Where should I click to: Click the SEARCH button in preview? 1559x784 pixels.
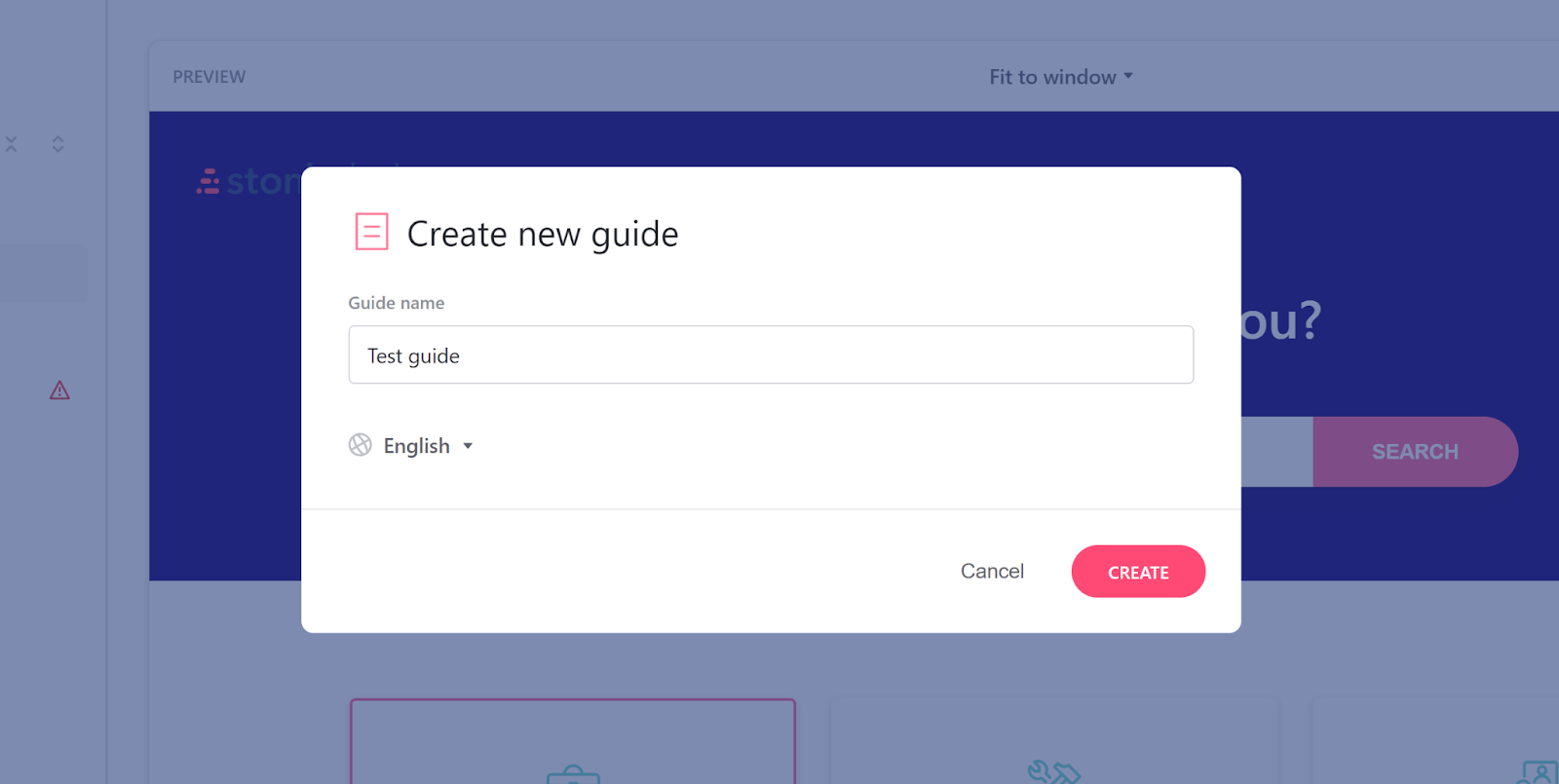click(x=1415, y=452)
